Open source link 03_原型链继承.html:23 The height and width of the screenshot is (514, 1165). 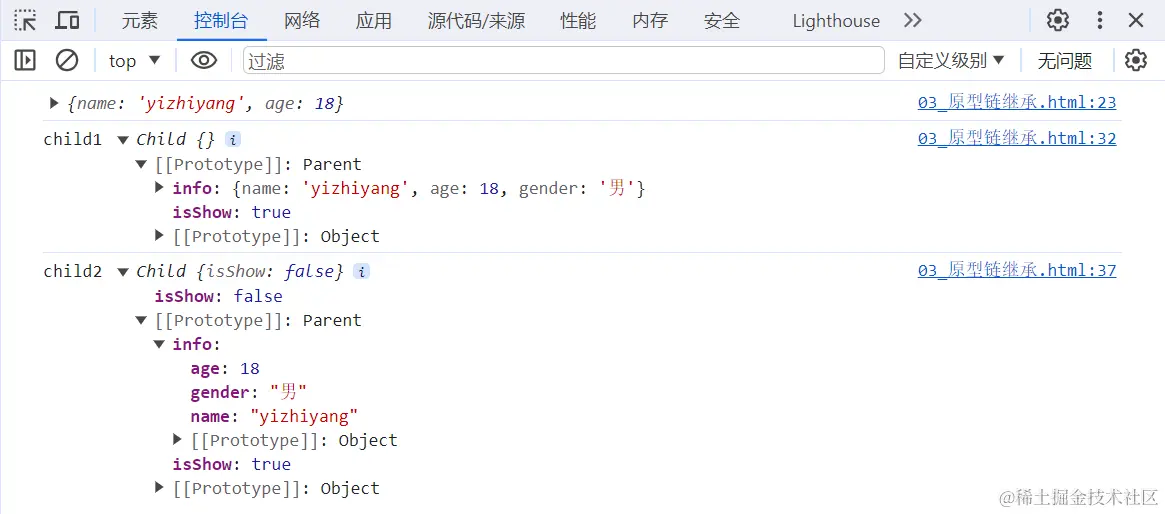coord(1016,103)
